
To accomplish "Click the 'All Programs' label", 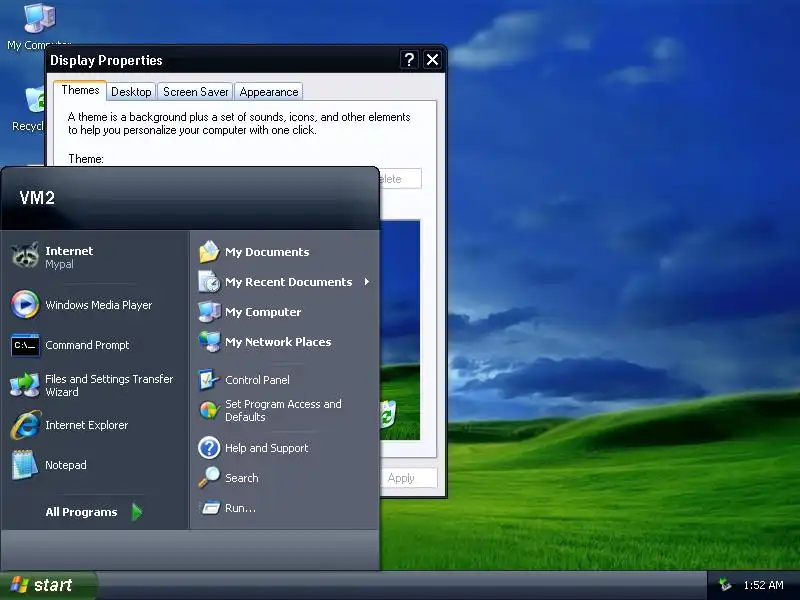I will [x=81, y=512].
